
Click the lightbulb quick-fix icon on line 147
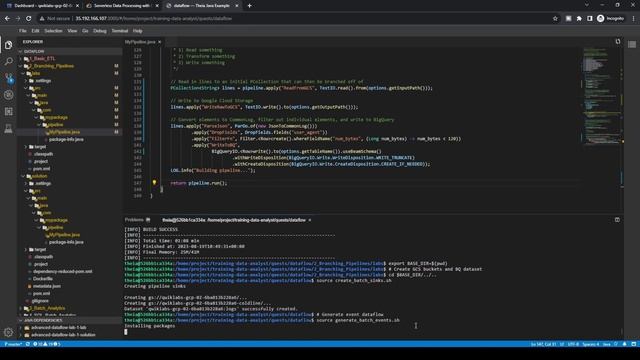[x=154, y=182]
